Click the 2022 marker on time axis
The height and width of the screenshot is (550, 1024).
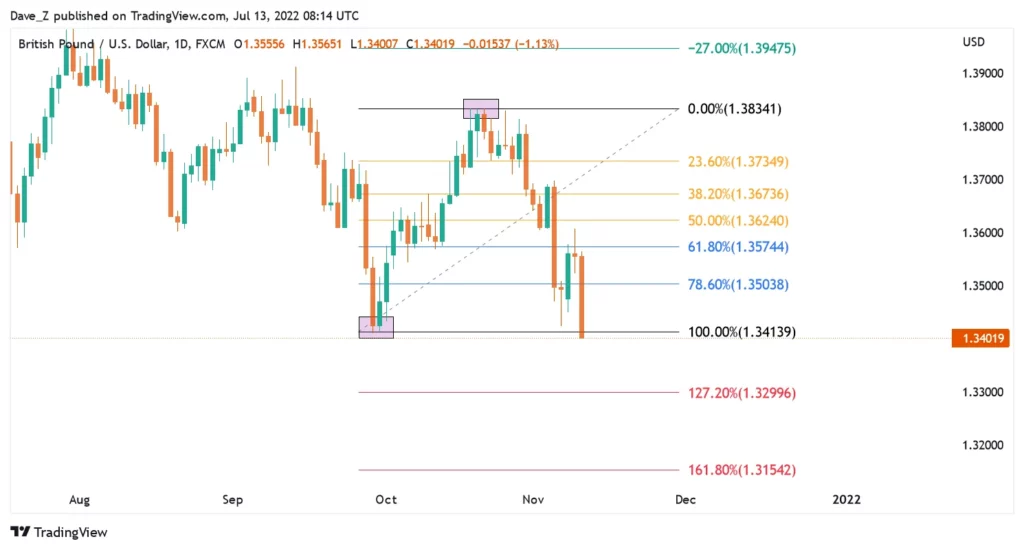click(846, 498)
